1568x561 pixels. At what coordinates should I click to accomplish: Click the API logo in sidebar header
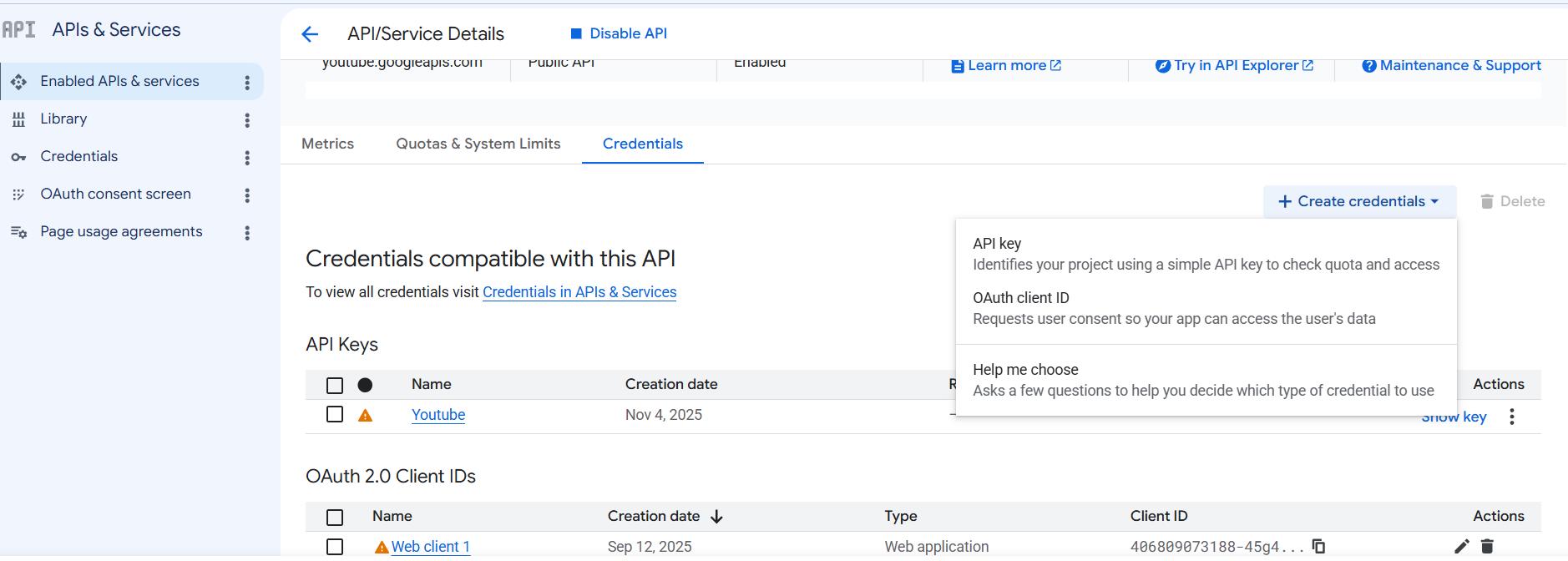tap(18, 30)
